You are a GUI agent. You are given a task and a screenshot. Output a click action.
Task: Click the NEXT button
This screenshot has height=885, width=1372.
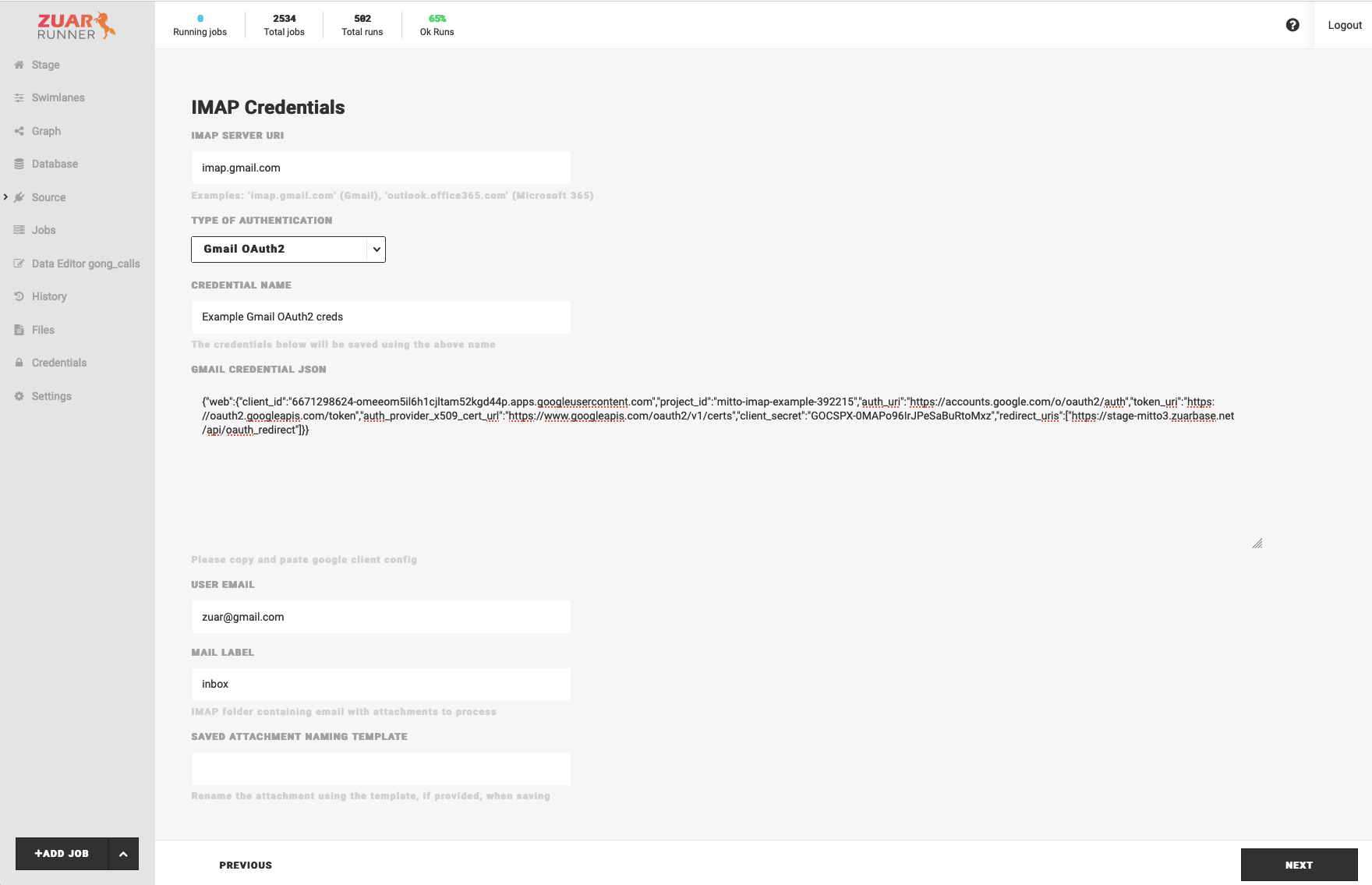(1299, 865)
